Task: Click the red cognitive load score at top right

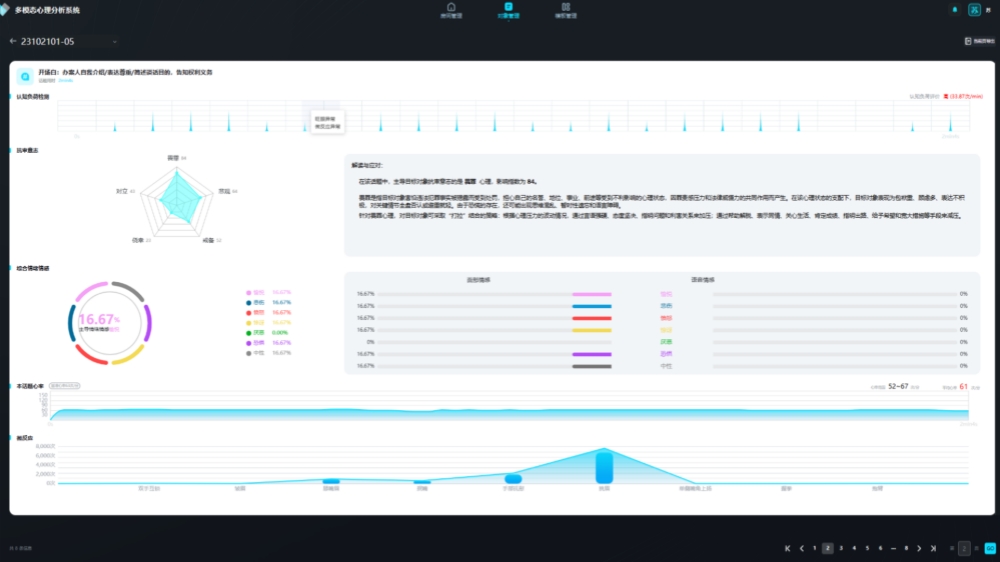Action: tap(963, 97)
